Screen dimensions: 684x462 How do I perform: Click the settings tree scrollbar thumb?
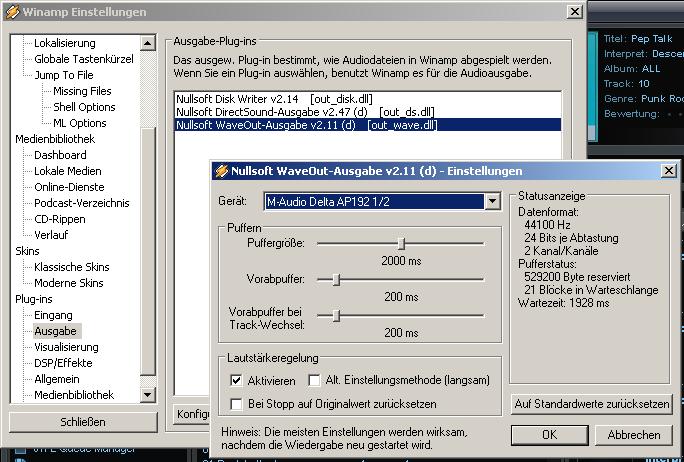coord(147,252)
